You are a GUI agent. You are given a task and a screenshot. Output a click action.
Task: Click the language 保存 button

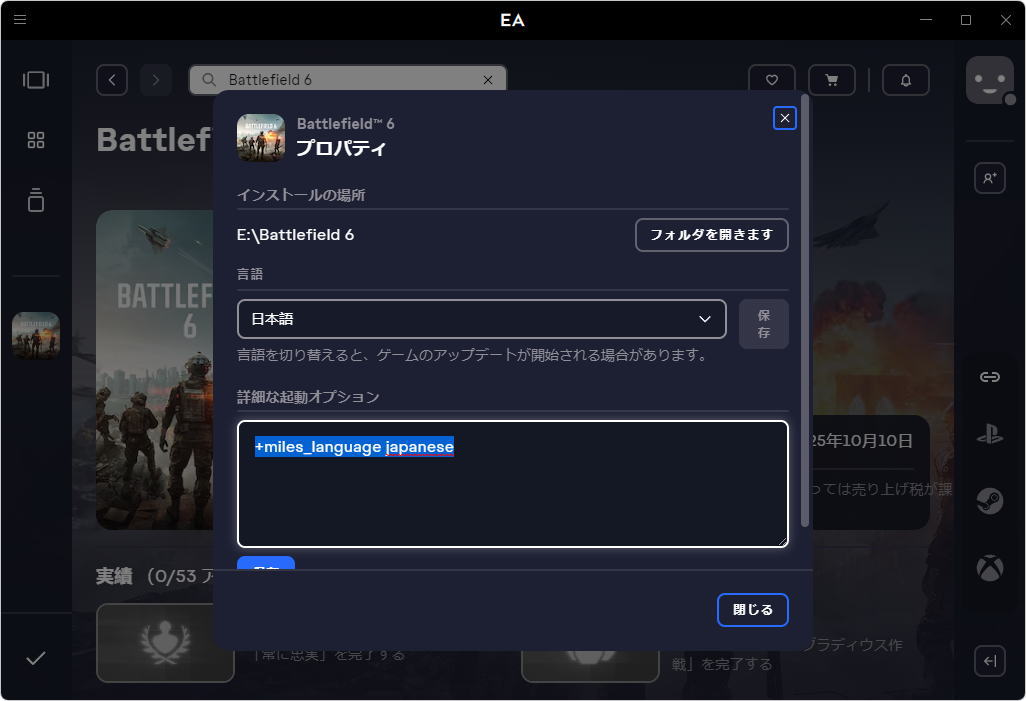(x=763, y=324)
